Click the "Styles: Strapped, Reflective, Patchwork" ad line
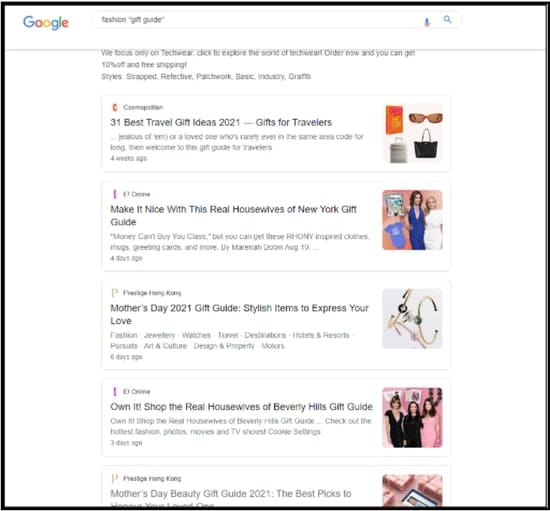The height and width of the screenshot is (511, 550). [x=206, y=76]
